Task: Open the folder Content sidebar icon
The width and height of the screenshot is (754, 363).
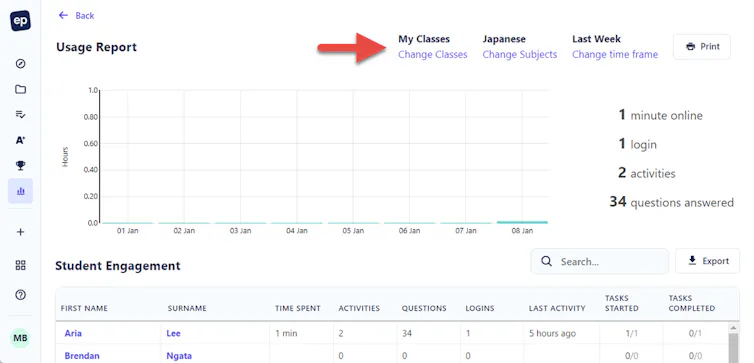Action: click(x=20, y=89)
